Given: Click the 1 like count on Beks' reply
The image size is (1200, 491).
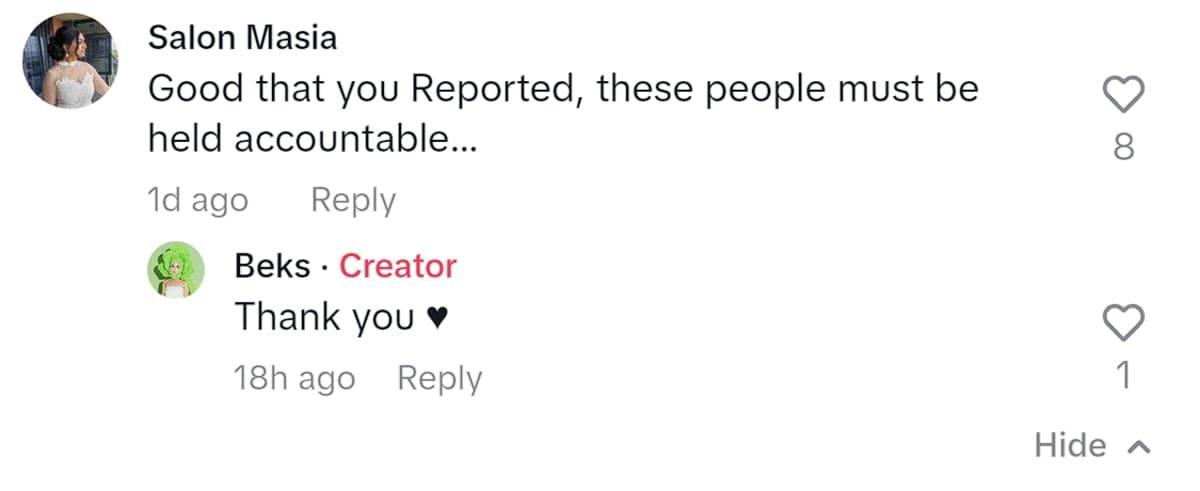Looking at the screenshot, I should coord(1123,376).
